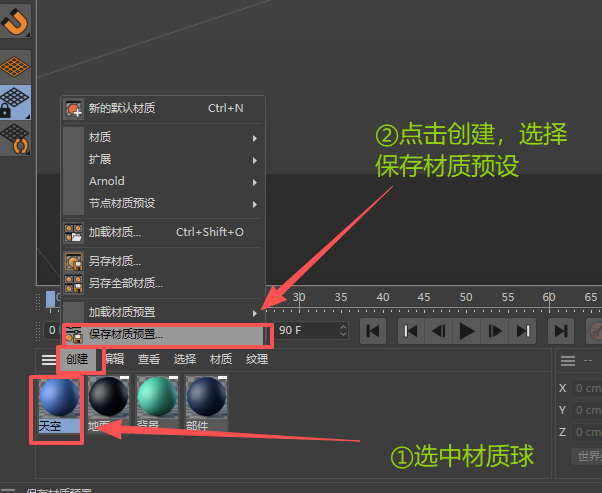Click the workplane rotate grid icon
The width and height of the screenshot is (602, 493).
[x=15, y=139]
